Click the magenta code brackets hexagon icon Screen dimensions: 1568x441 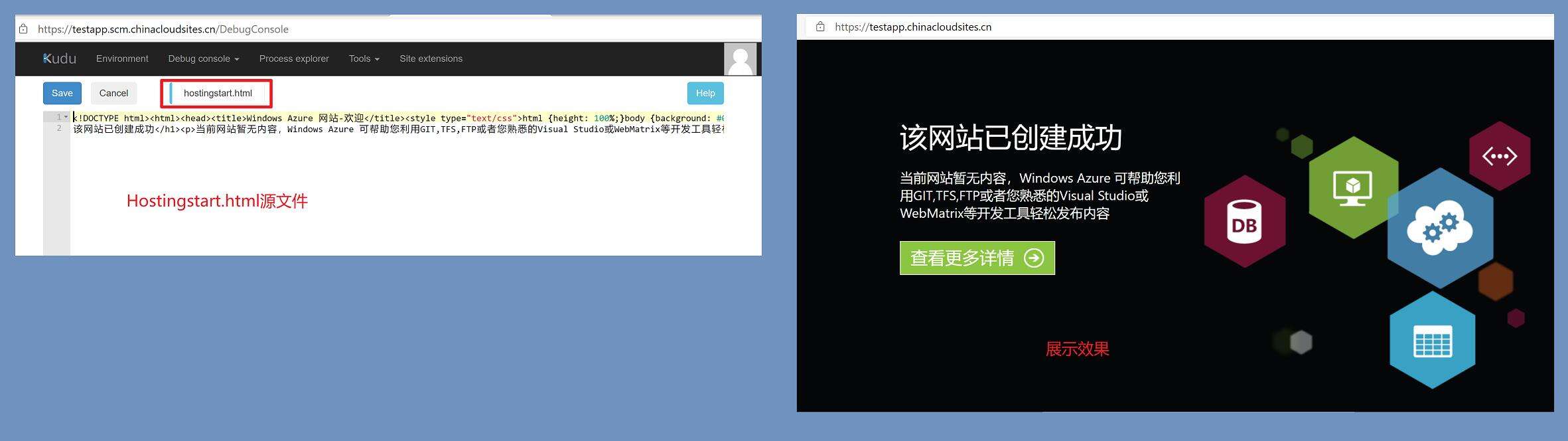click(1500, 156)
